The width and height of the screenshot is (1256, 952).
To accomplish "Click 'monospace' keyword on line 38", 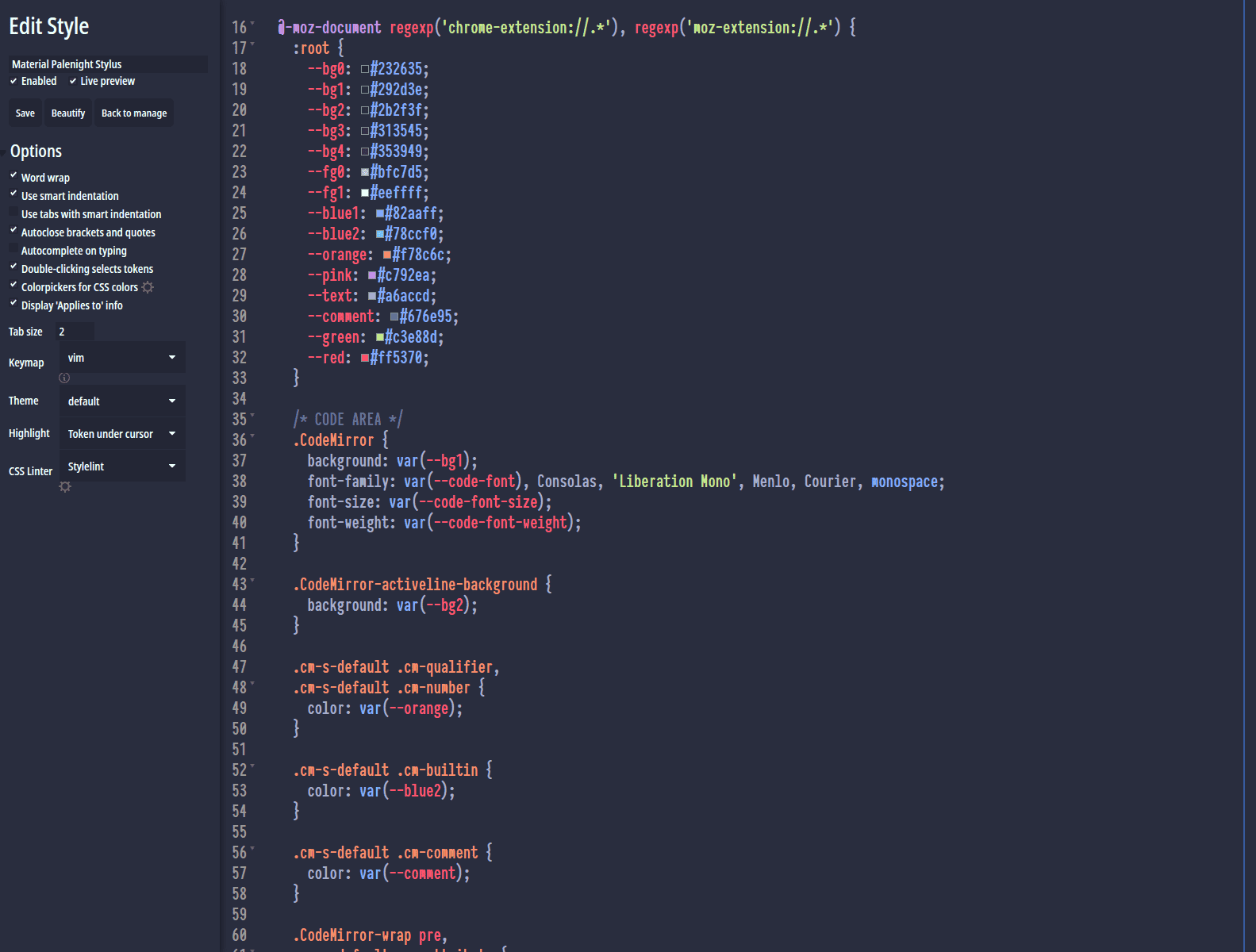I will point(905,481).
